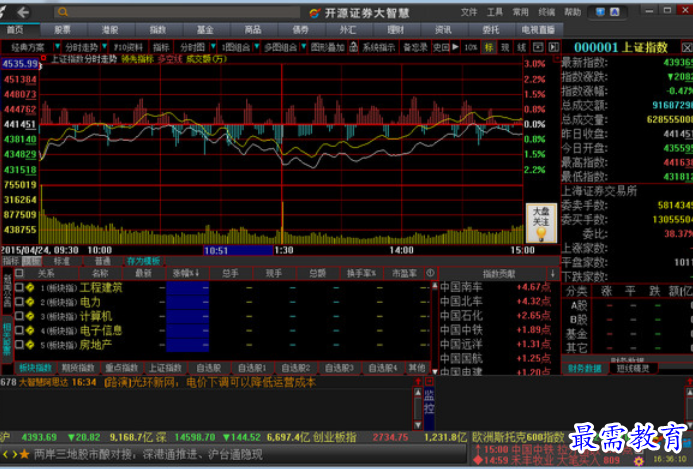Expand the 经典方案 dropdown arrow
Viewport: 693px width, 469px height.
tap(57, 46)
